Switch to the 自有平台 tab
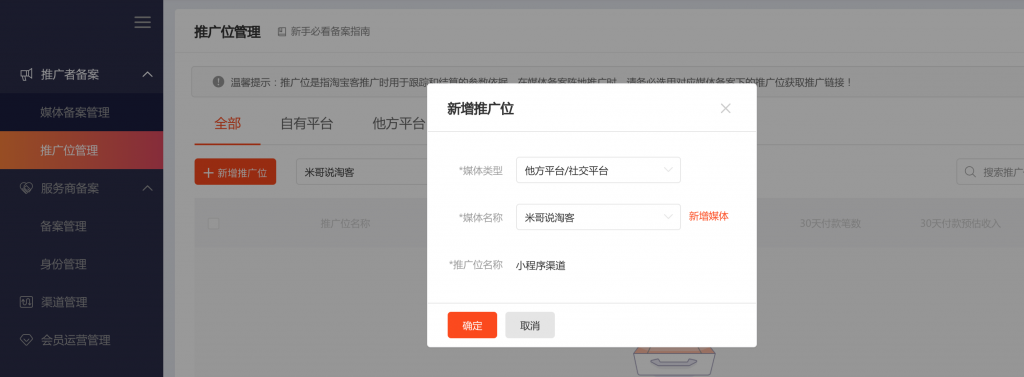The height and width of the screenshot is (377, 1024). tap(306, 123)
